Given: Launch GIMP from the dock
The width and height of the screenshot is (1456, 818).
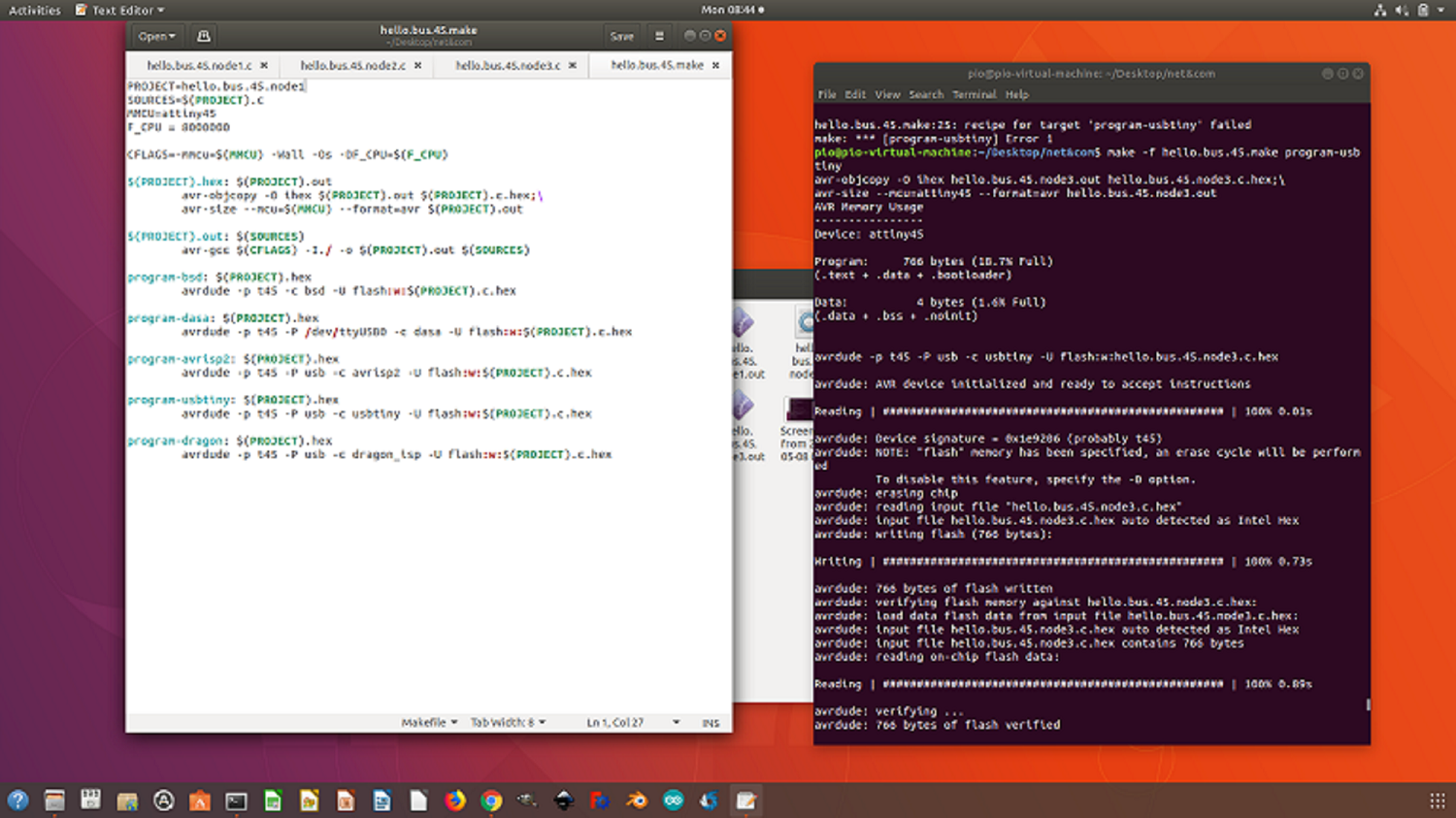Looking at the screenshot, I should [x=527, y=801].
